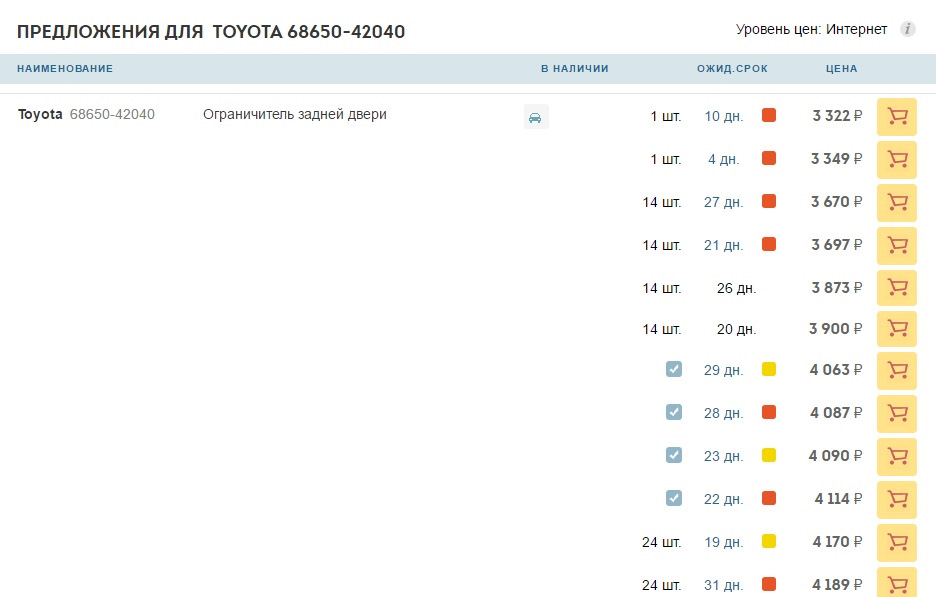Open the price level info icon
Image resolution: width=936 pixels, height=597 pixels.
(x=908, y=29)
